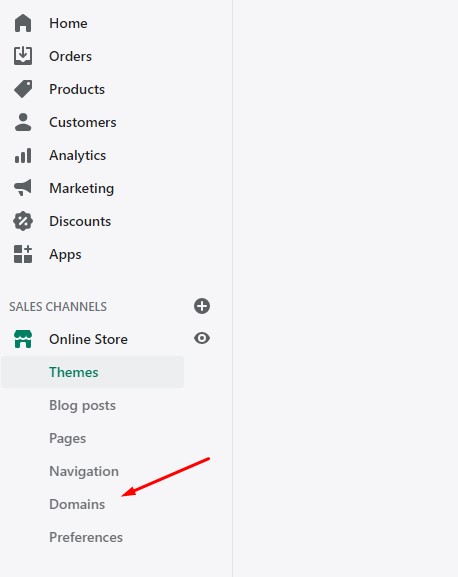Go to Orders section
The width and height of the screenshot is (458, 577).
[x=71, y=56]
